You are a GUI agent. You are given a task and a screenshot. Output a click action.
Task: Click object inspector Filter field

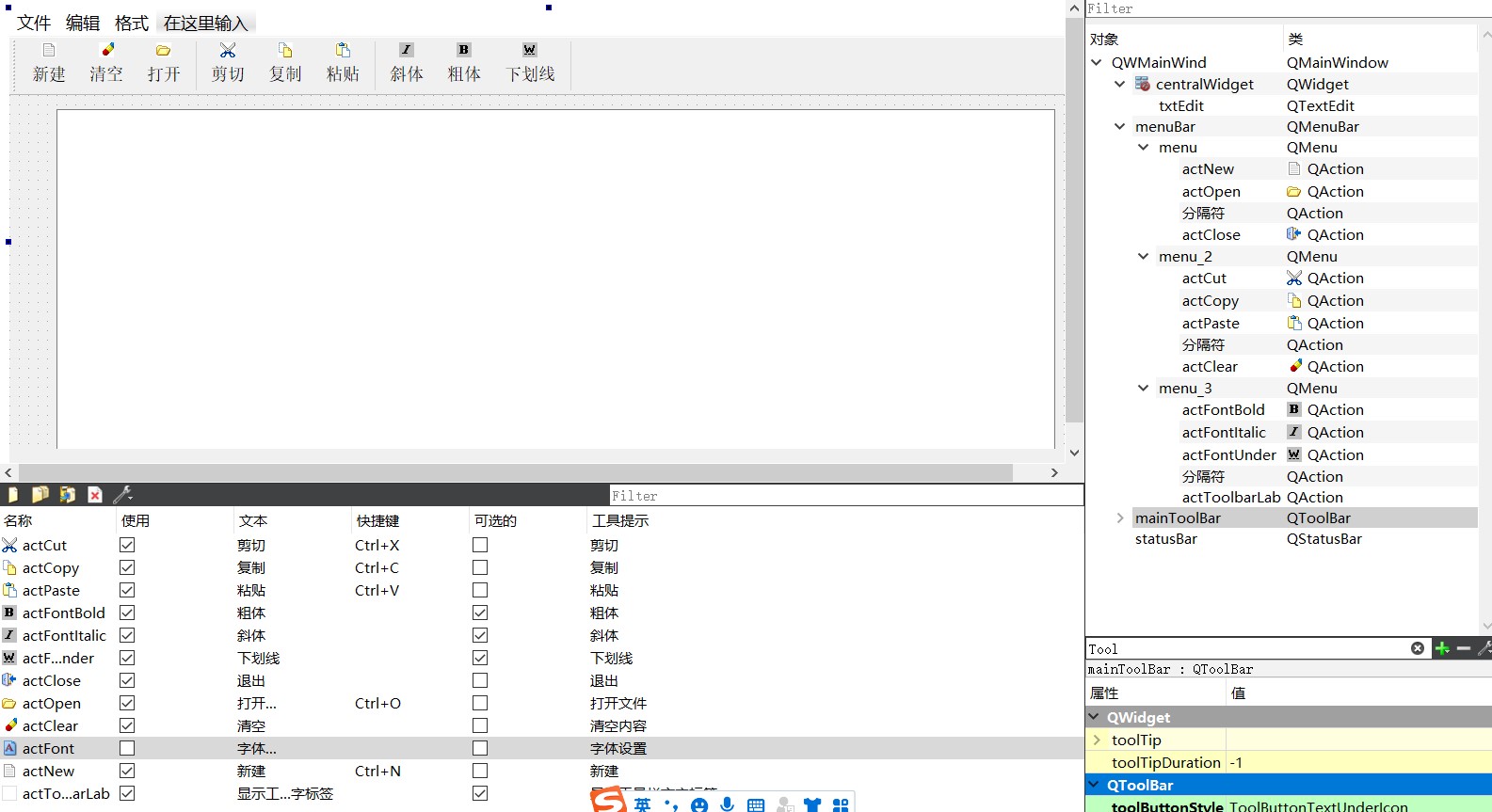[1289, 8]
